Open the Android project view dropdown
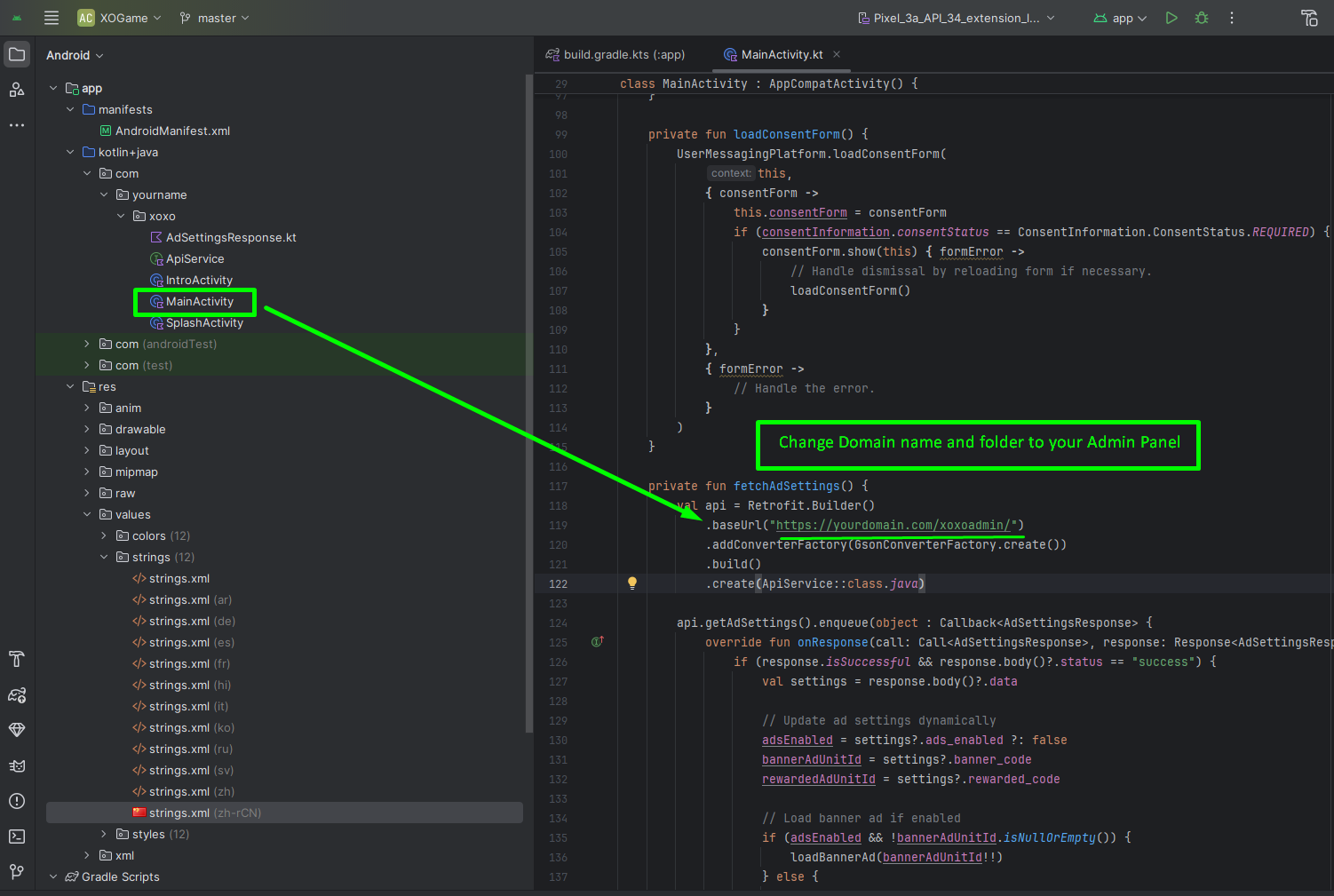The image size is (1334, 896). [x=75, y=55]
